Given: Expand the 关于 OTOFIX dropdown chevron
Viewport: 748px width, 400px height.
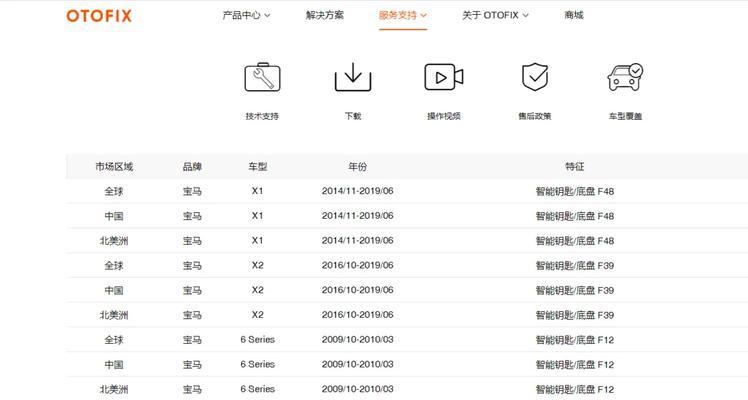Looking at the screenshot, I should [525, 16].
